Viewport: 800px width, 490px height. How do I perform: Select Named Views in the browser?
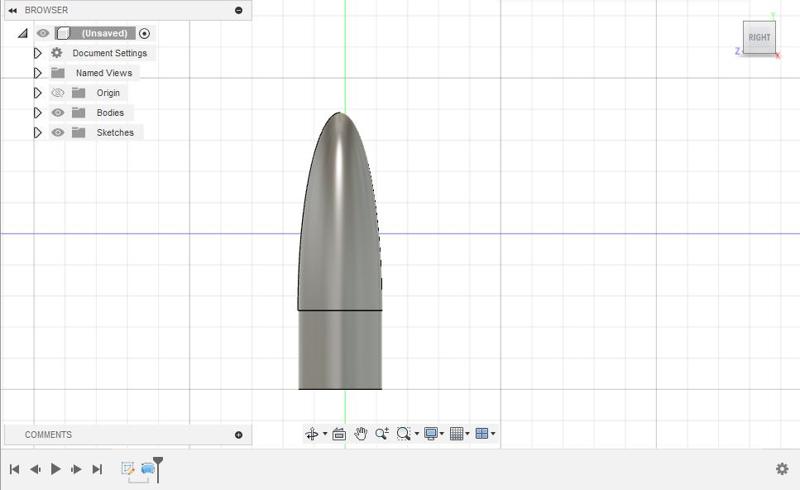(x=104, y=73)
